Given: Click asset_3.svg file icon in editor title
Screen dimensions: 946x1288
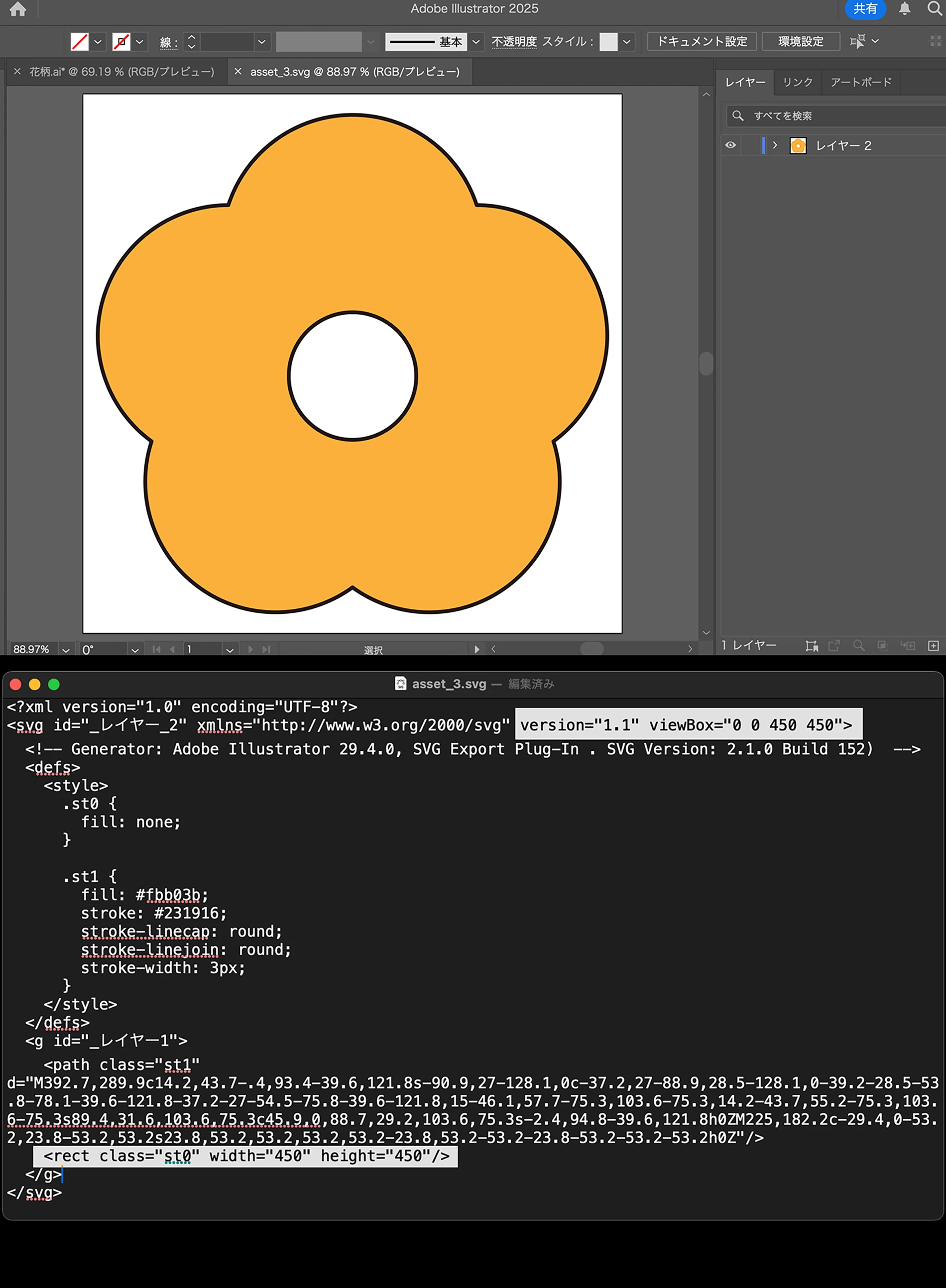Looking at the screenshot, I should click(401, 684).
